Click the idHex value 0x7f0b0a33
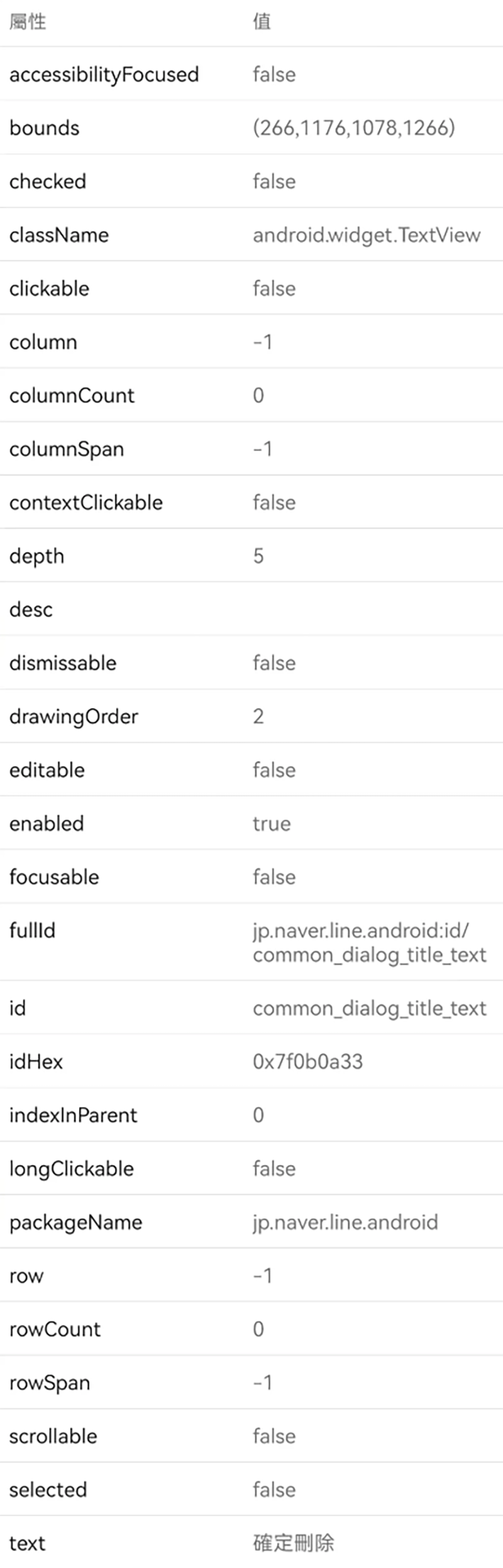The image size is (503, 1568). [307, 1061]
